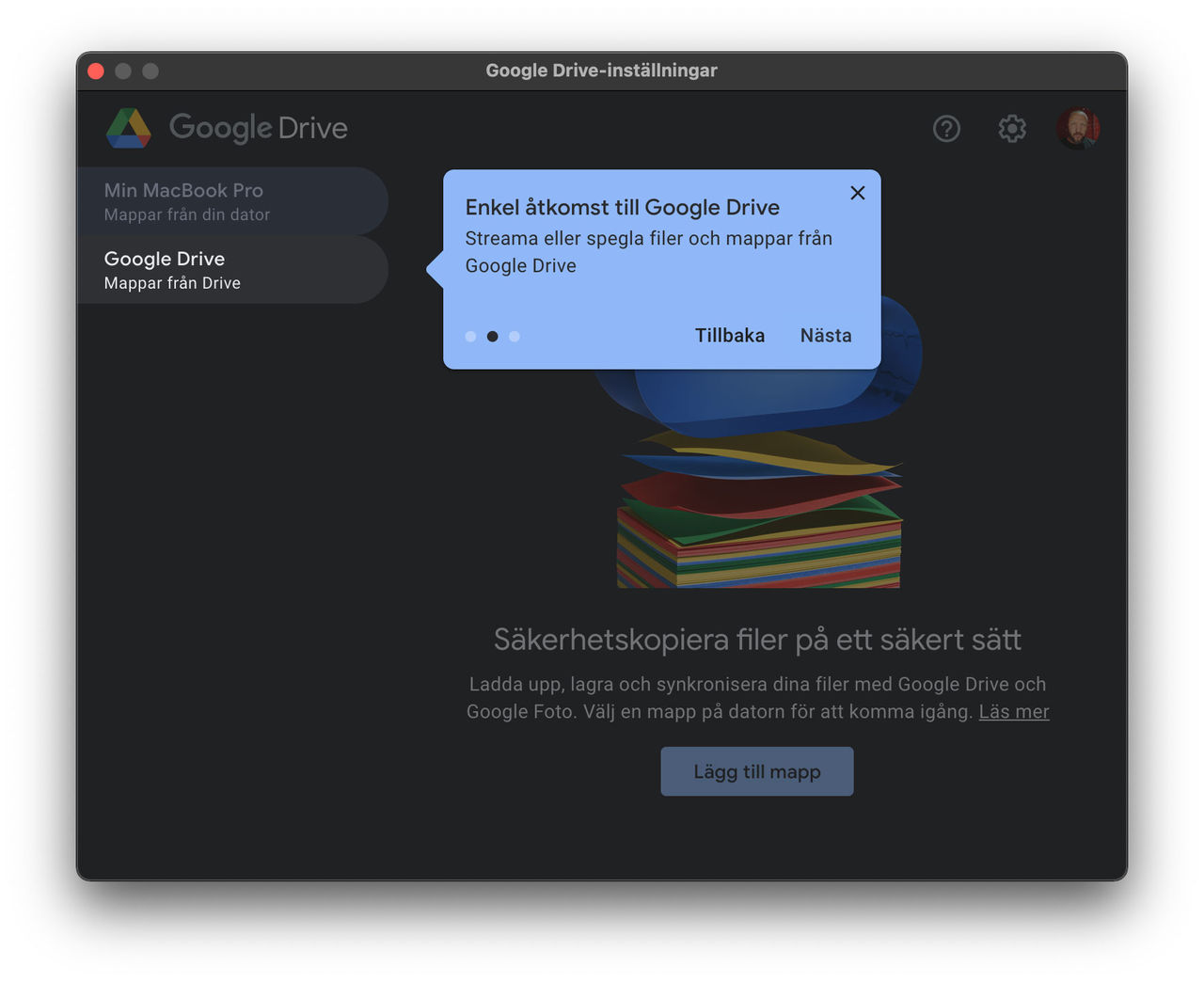Click the stacked papers illustration
The image size is (1204, 982).
point(759,508)
